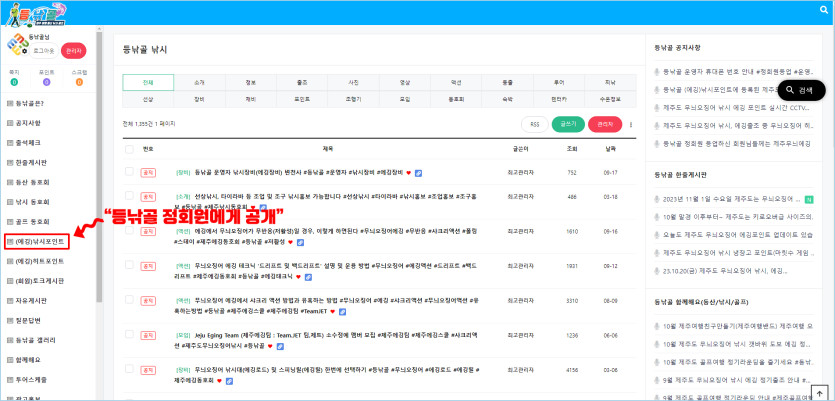Viewport: 835px width, 401px height.
Task: Click the 로그아웃 logout button
Action: 43,51
